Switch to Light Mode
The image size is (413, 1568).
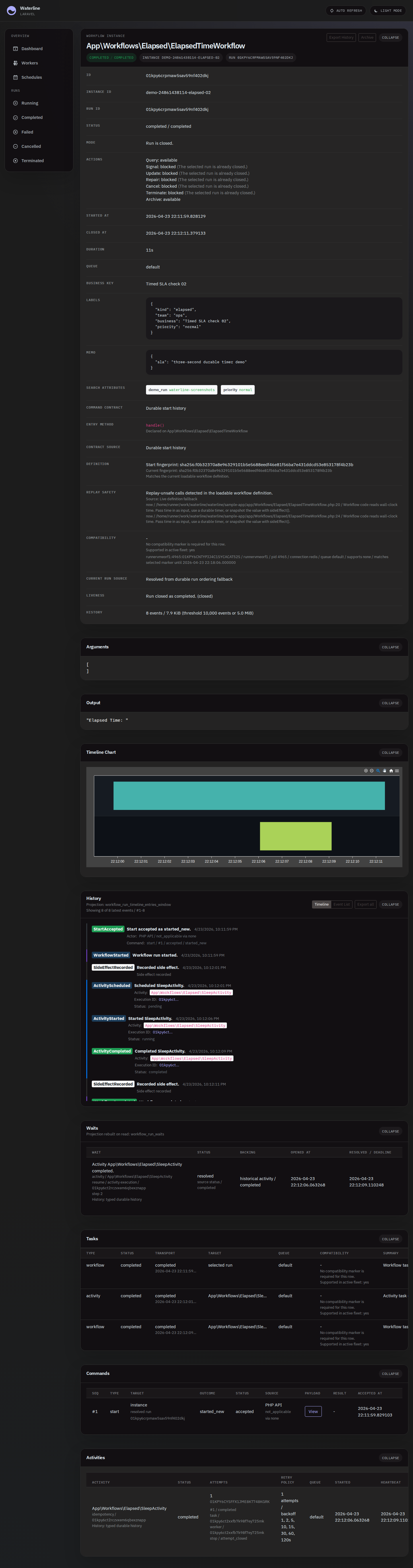[387, 10]
